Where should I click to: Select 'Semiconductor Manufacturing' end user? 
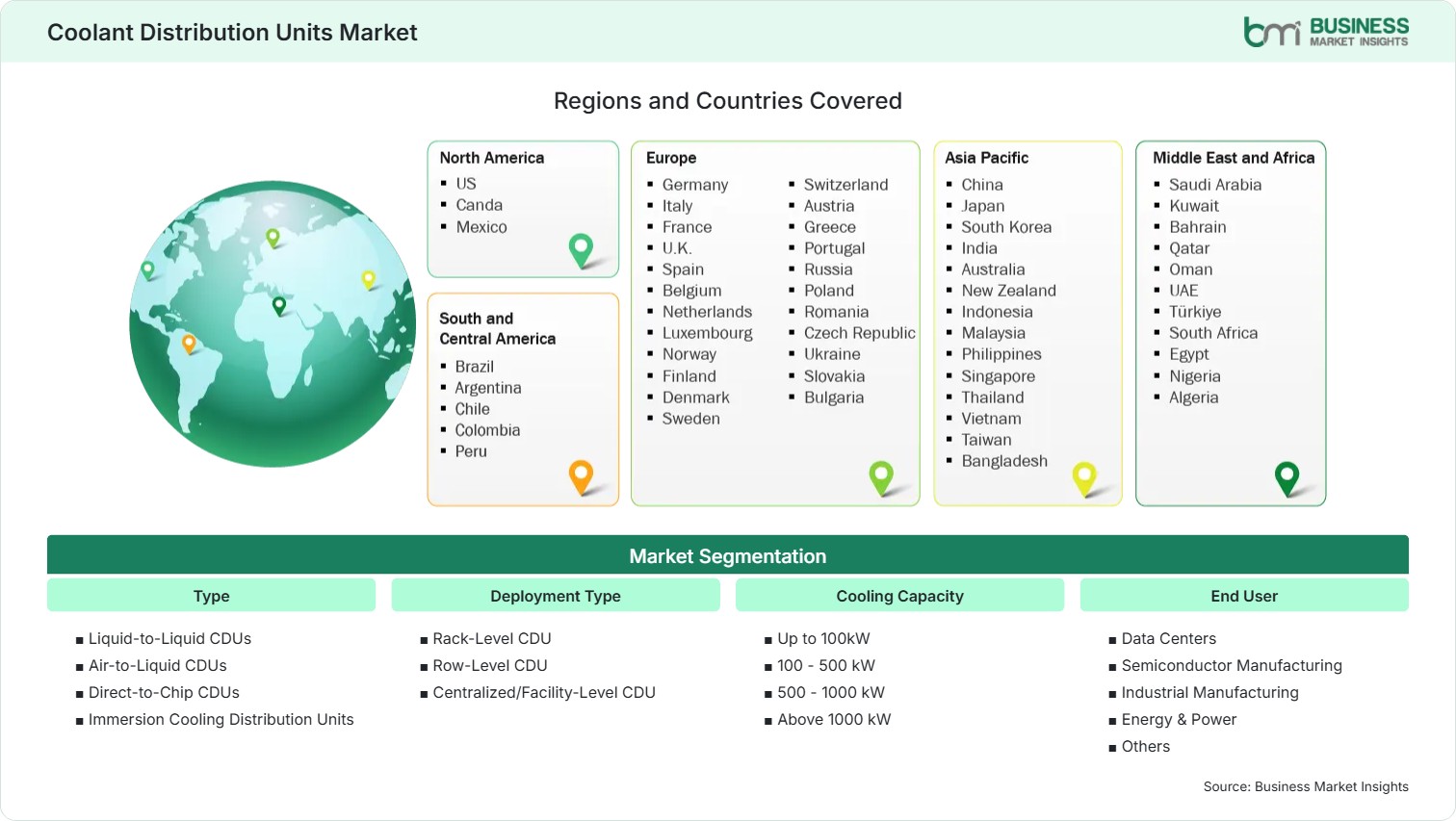pyautogui.click(x=1232, y=665)
